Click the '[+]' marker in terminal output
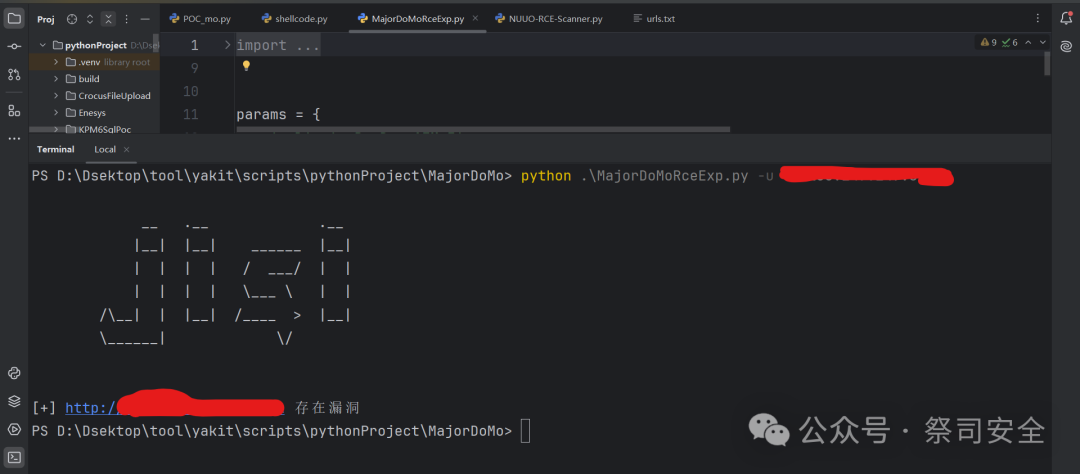 pos(44,408)
